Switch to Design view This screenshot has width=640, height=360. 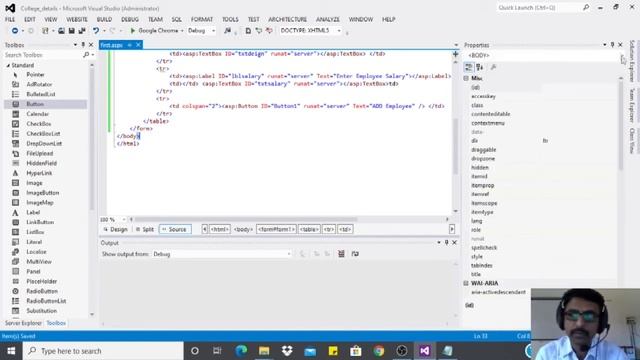pos(116,229)
